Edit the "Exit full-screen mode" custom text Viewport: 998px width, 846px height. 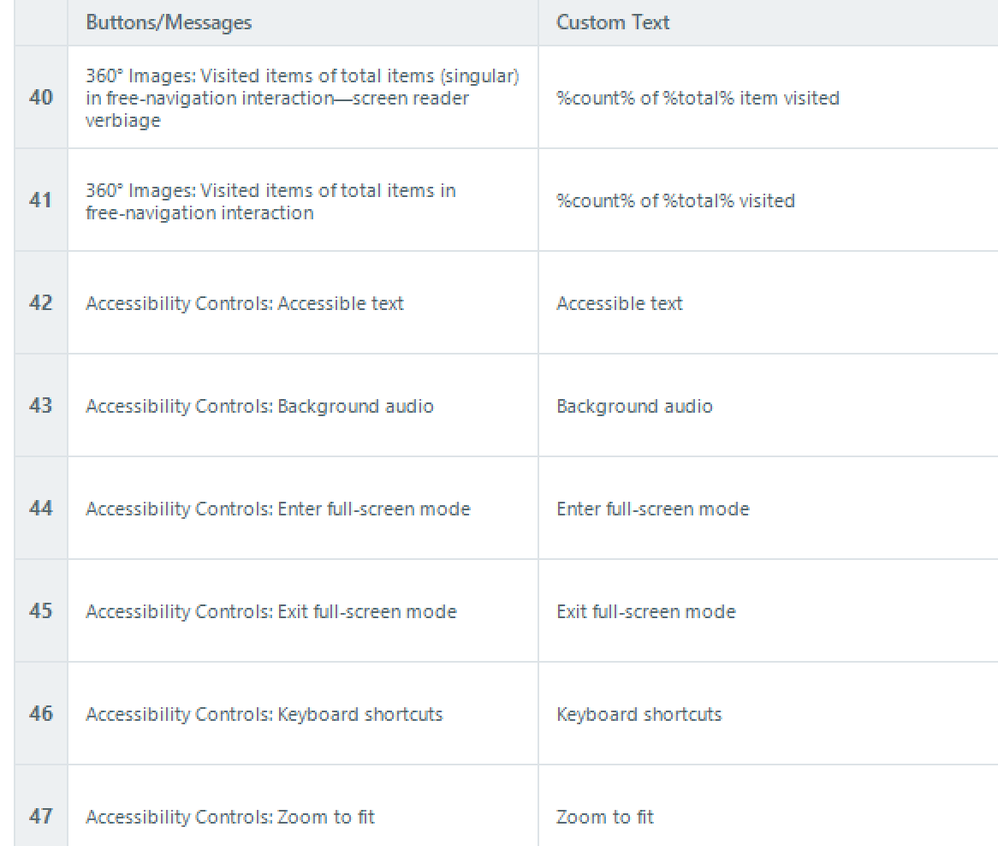646,611
